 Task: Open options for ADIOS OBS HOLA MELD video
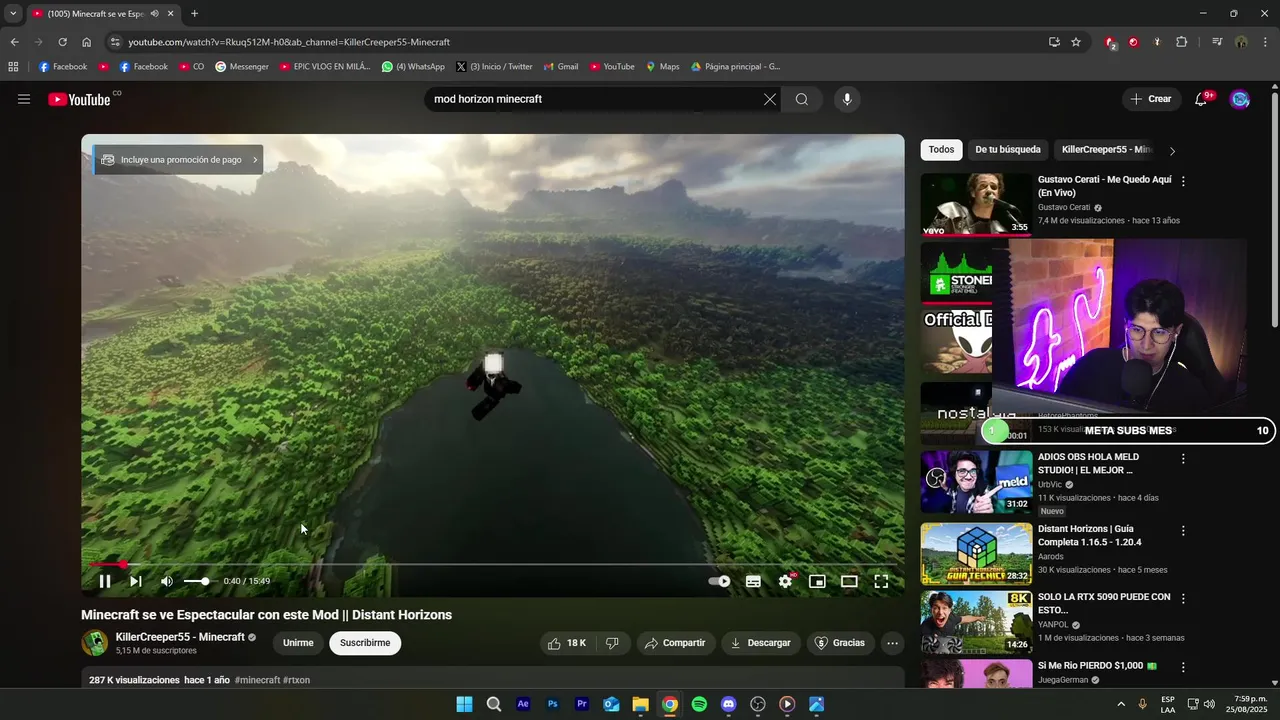pyautogui.click(x=1183, y=458)
